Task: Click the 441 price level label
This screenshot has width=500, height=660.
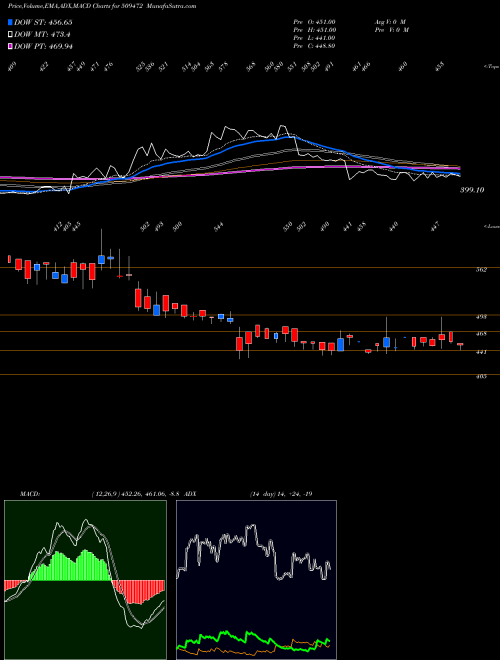Action: 482,352
